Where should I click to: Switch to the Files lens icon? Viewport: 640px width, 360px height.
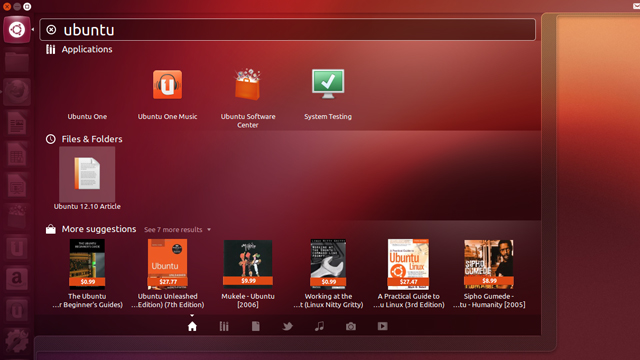point(256,326)
